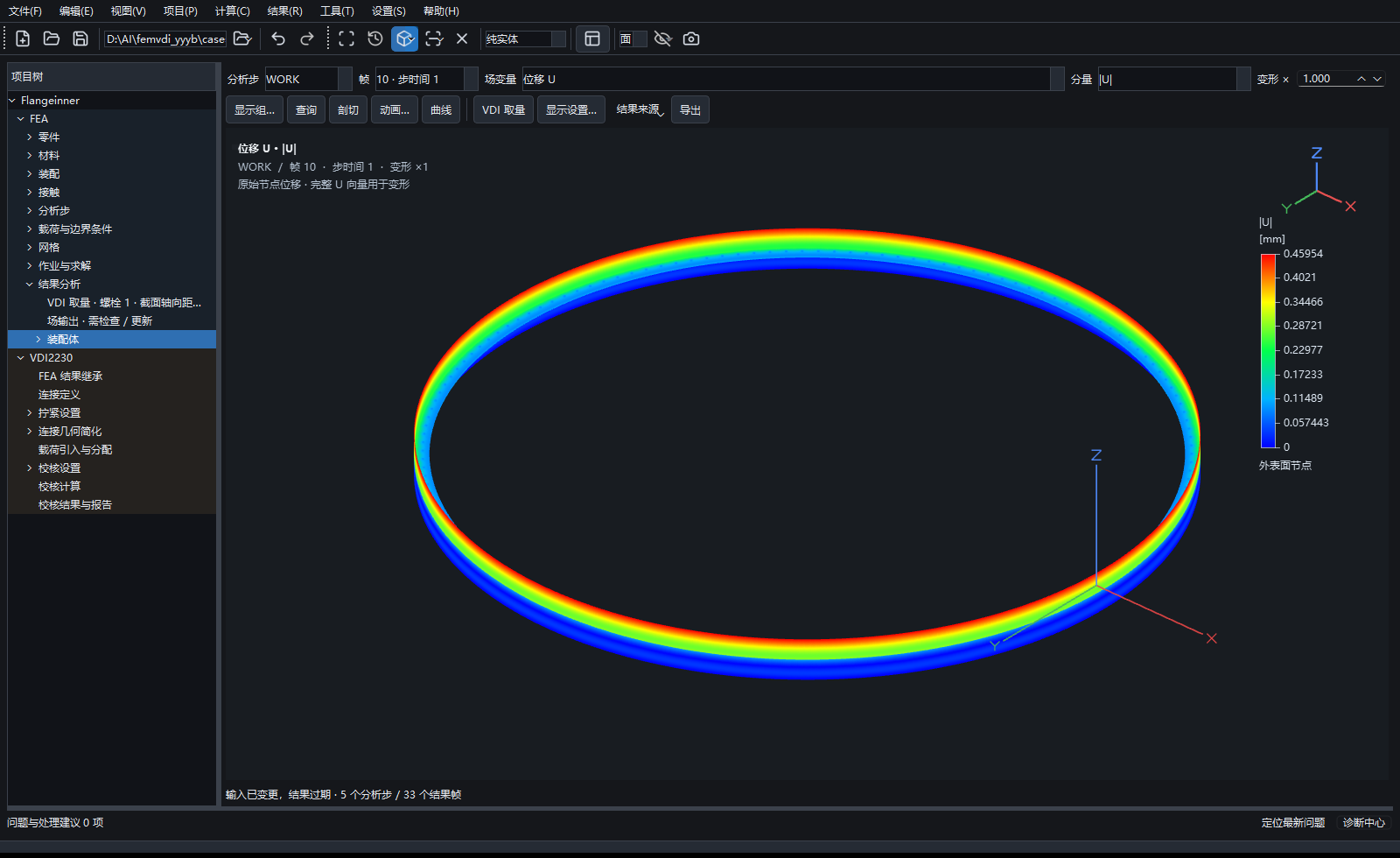Image resolution: width=1400 pixels, height=858 pixels.
Task: Click the X clear icon in toolbar
Action: tap(462, 39)
